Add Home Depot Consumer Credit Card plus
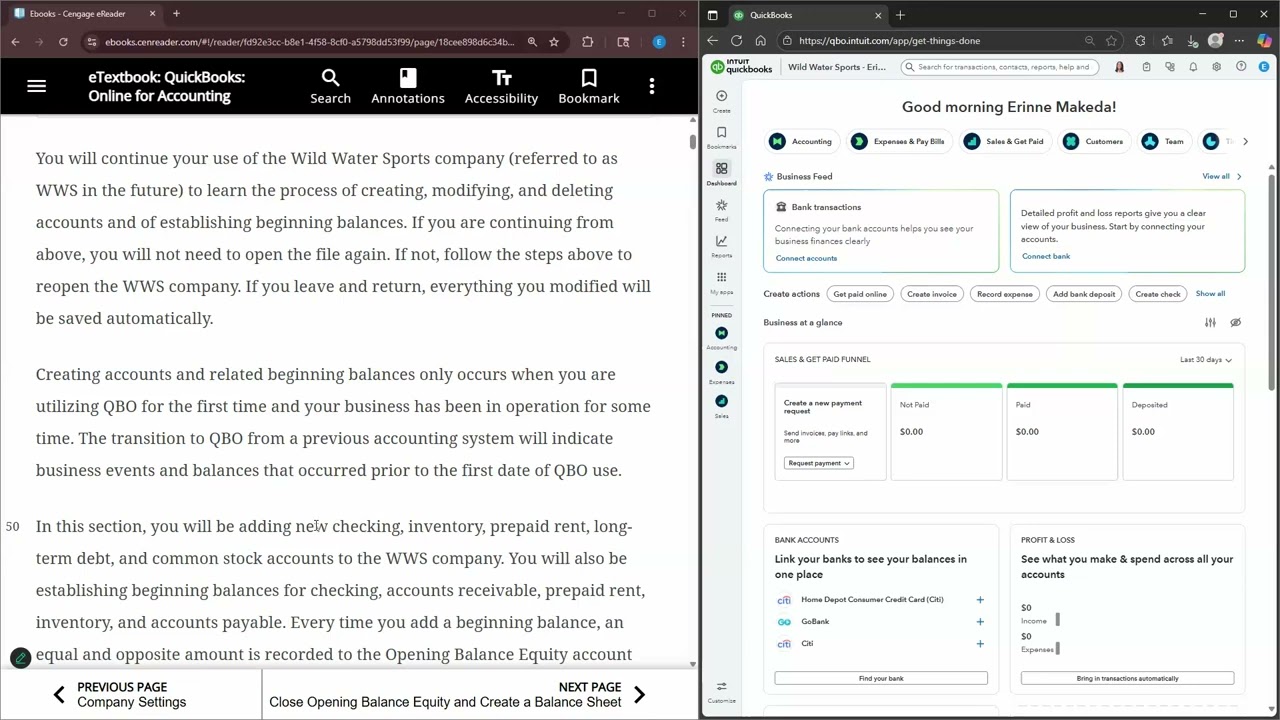The image size is (1280, 720). pyautogui.click(x=980, y=600)
